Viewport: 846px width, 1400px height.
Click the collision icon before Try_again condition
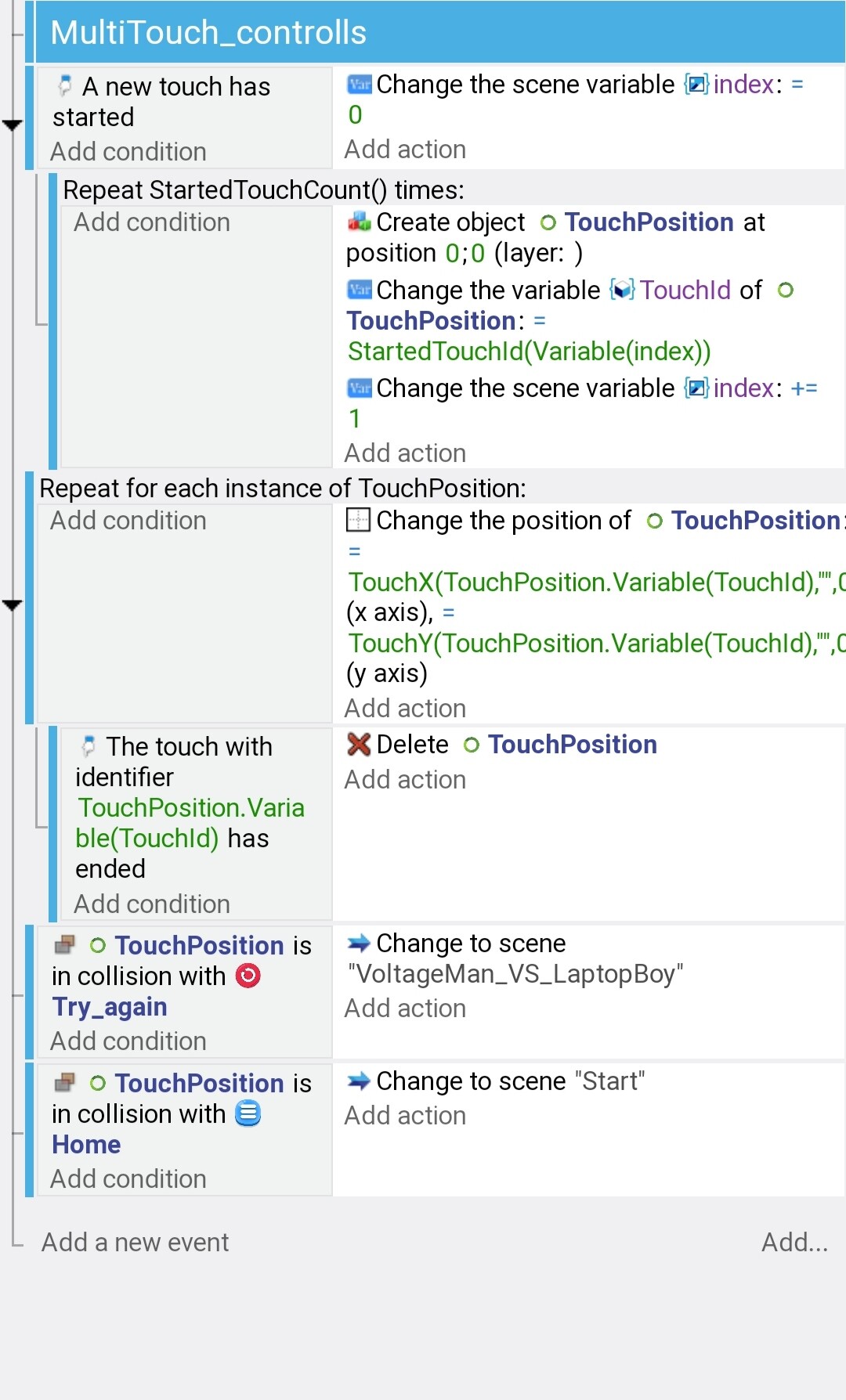point(65,945)
